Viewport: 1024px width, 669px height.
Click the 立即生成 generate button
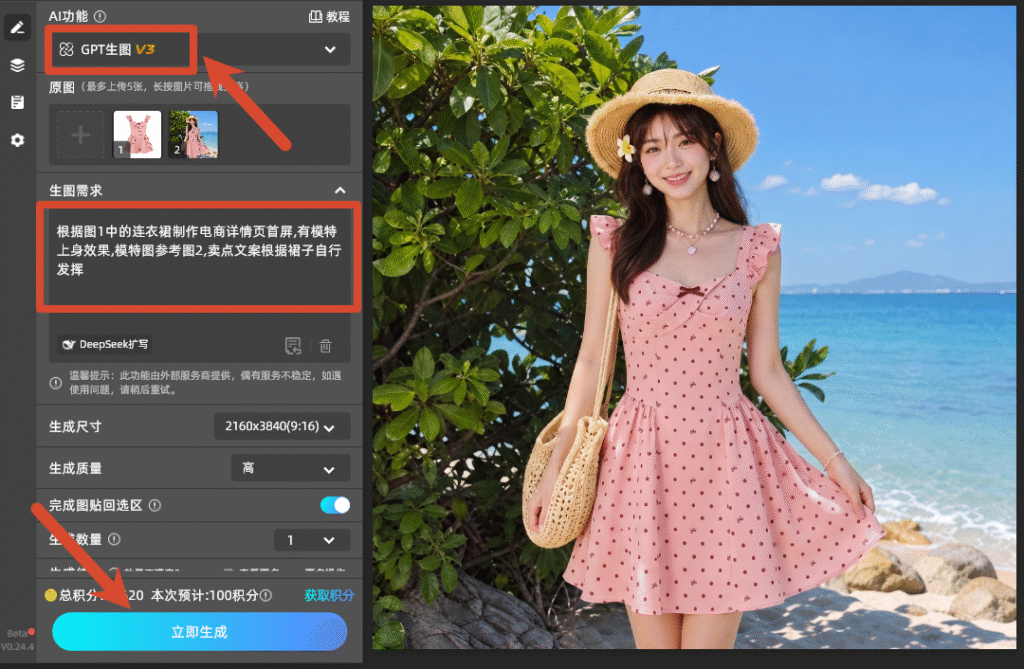click(199, 632)
